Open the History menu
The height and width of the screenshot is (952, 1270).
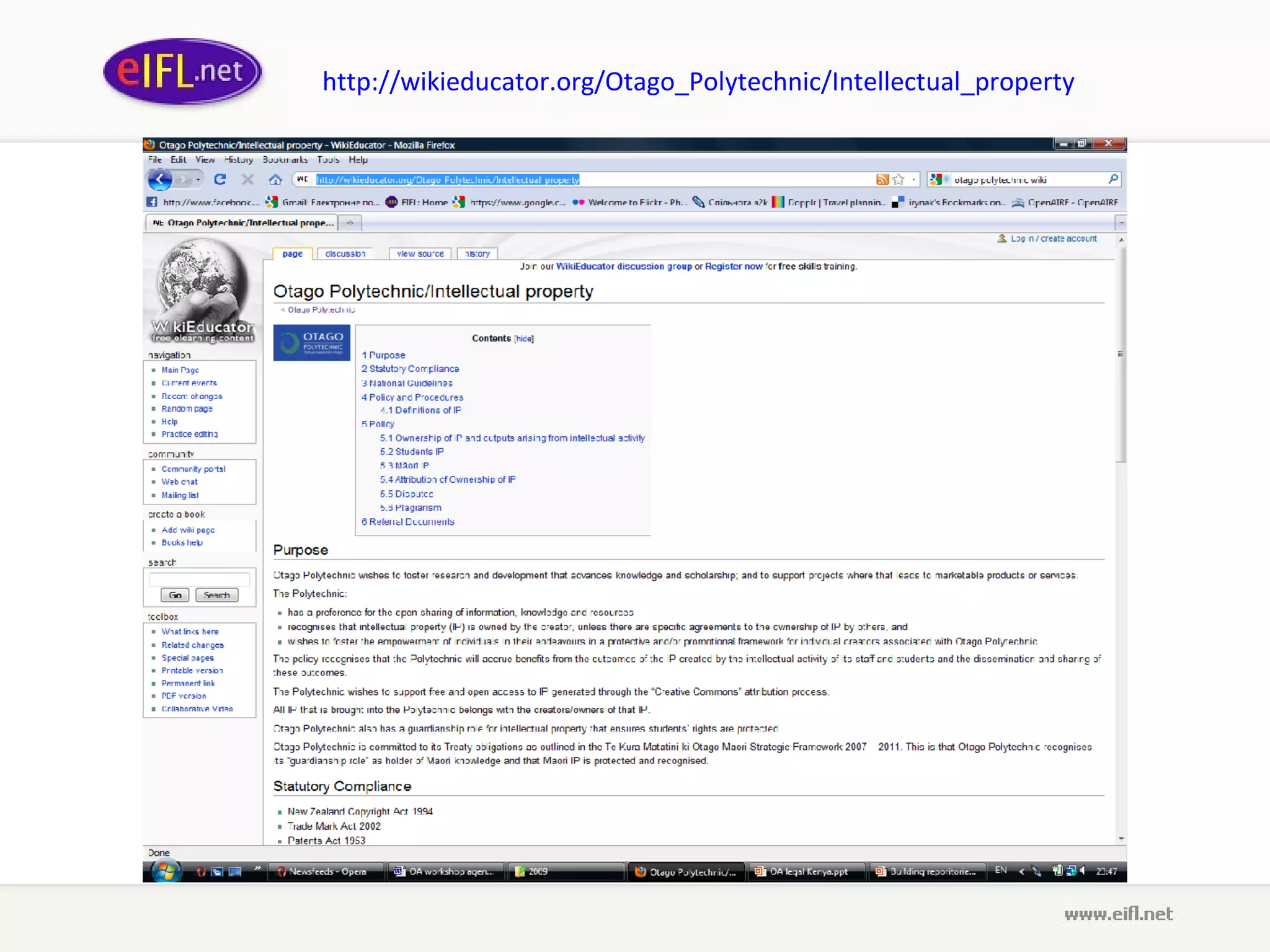(x=239, y=159)
